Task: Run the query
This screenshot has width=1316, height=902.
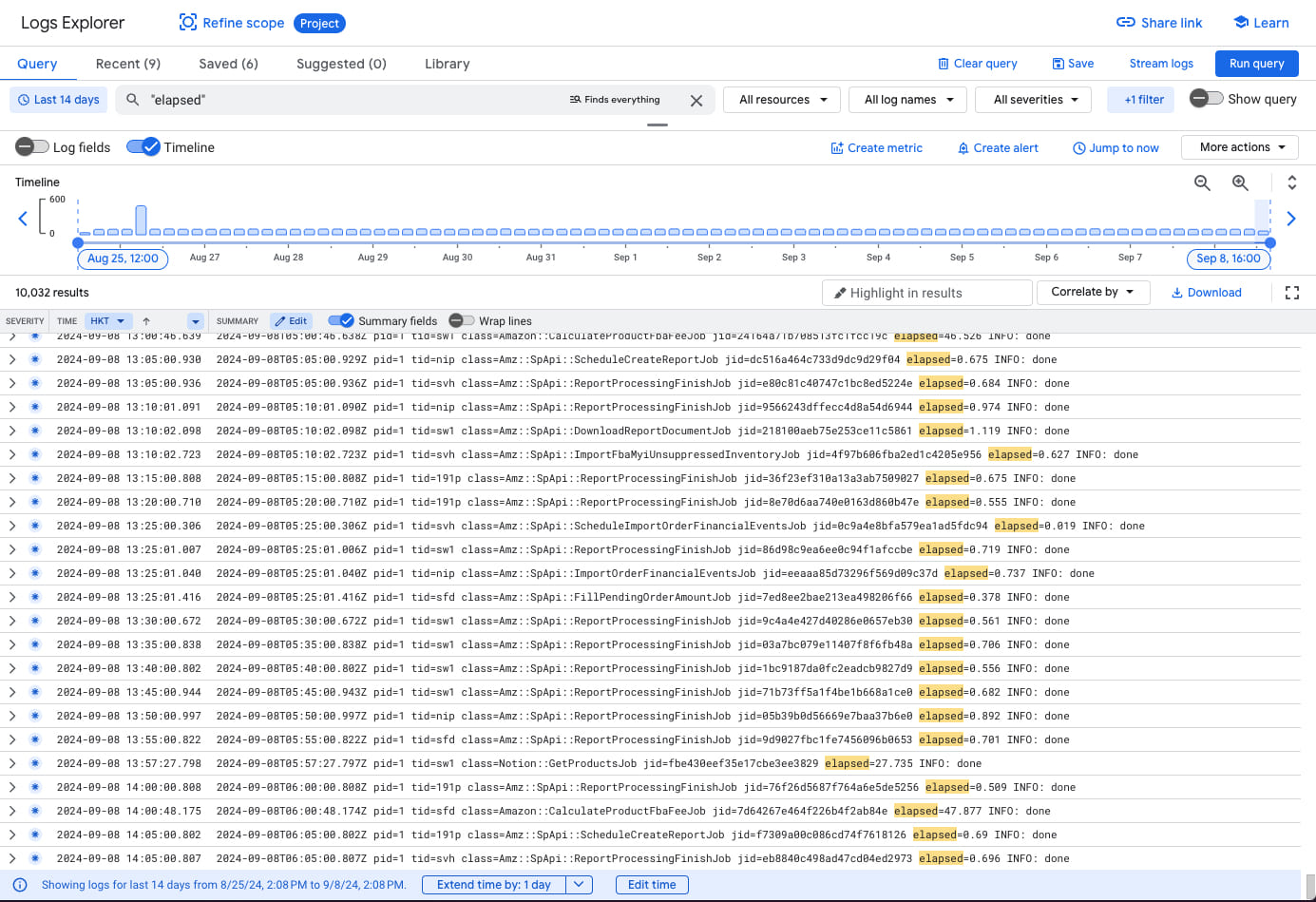Action: 1256,64
